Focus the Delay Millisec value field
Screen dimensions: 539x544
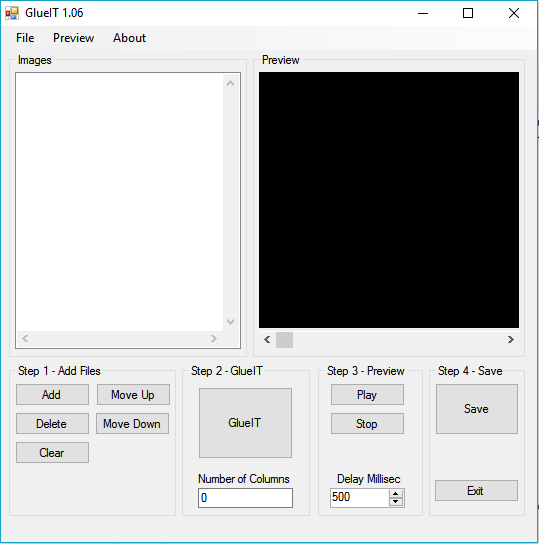point(360,498)
